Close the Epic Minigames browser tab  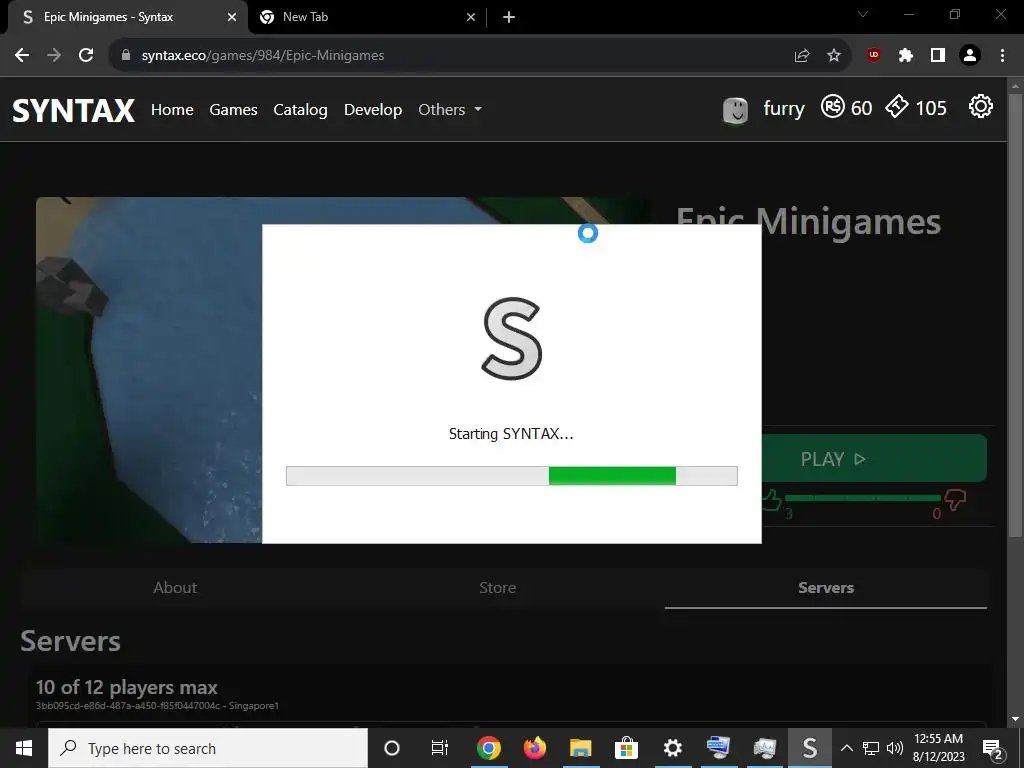pos(232,17)
